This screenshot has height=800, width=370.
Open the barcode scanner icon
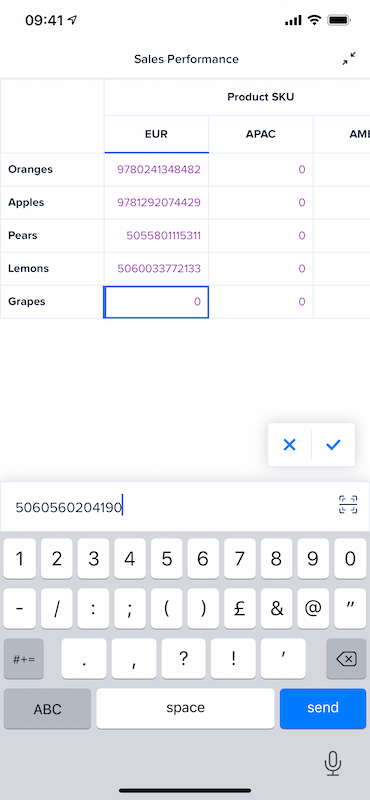(348, 505)
